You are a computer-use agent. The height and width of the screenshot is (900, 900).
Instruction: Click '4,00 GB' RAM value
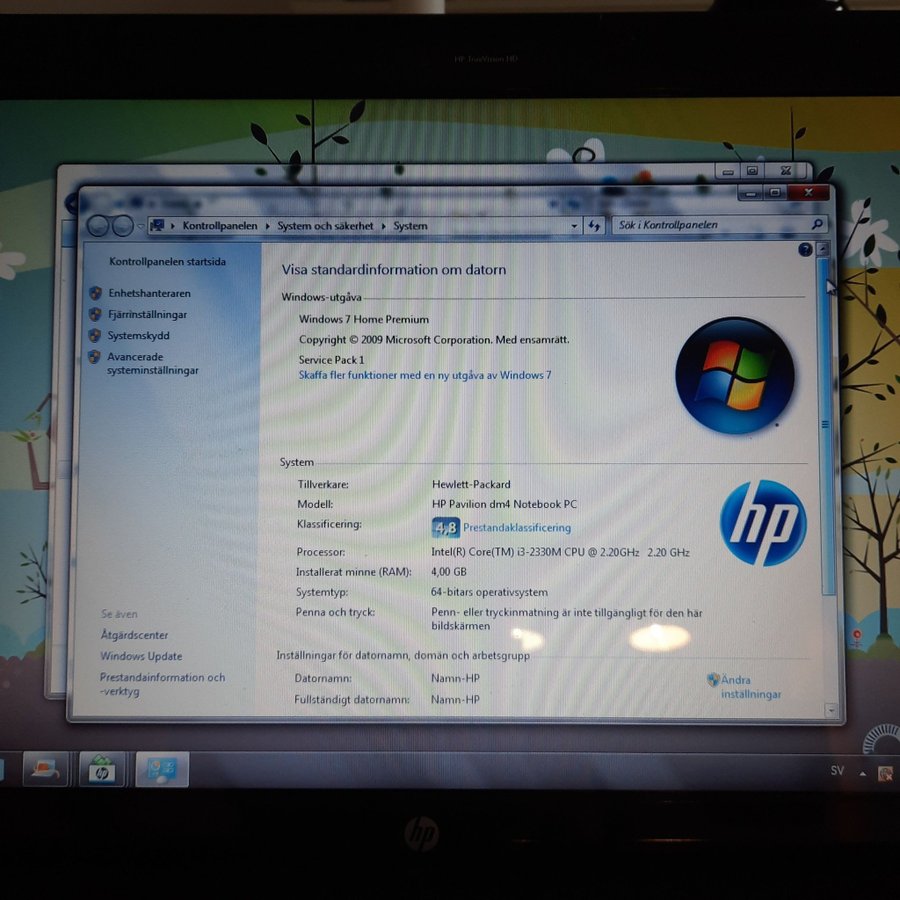pos(448,572)
